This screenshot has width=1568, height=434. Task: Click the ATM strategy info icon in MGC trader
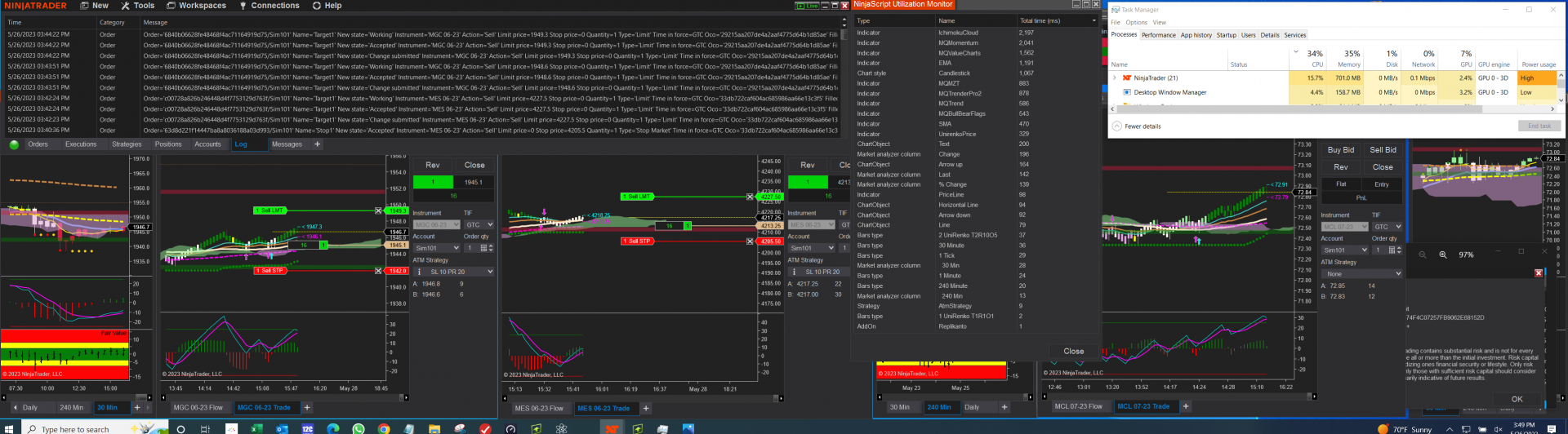coord(419,272)
